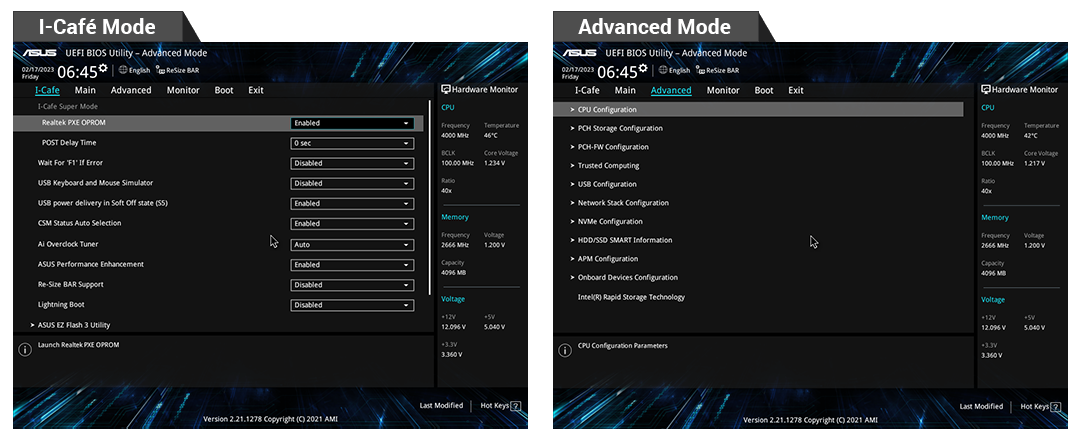Viewport: 1079px width, 438px height.
Task: Open the Realtek PXE OPROM dropdown
Action: [352, 124]
